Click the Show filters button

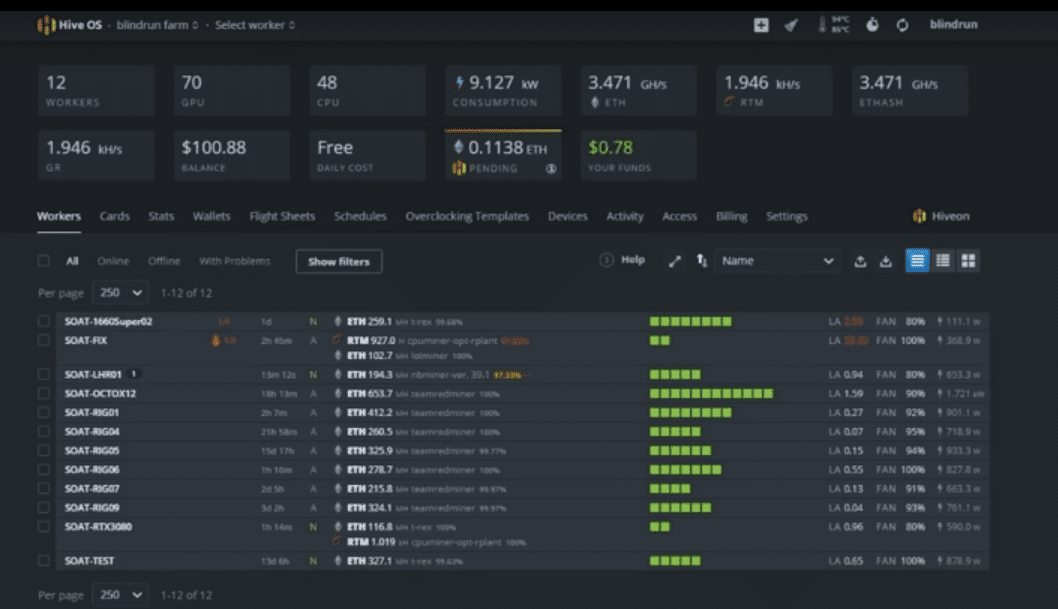coord(339,262)
